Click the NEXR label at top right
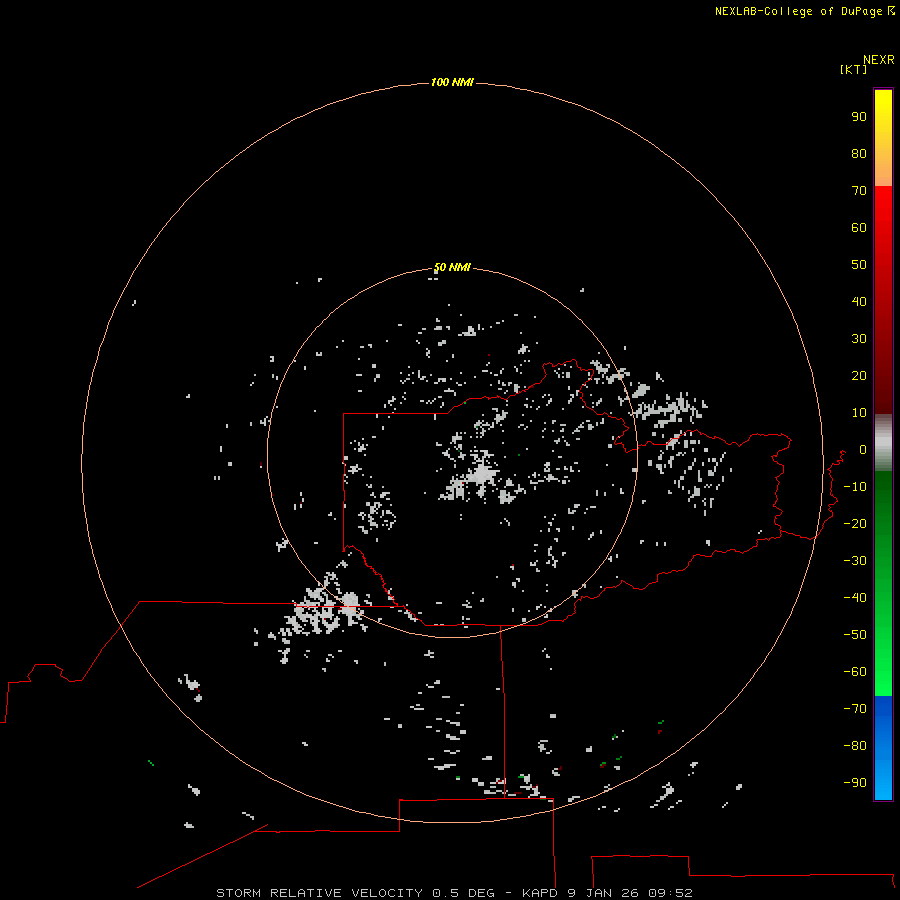 click(879, 60)
